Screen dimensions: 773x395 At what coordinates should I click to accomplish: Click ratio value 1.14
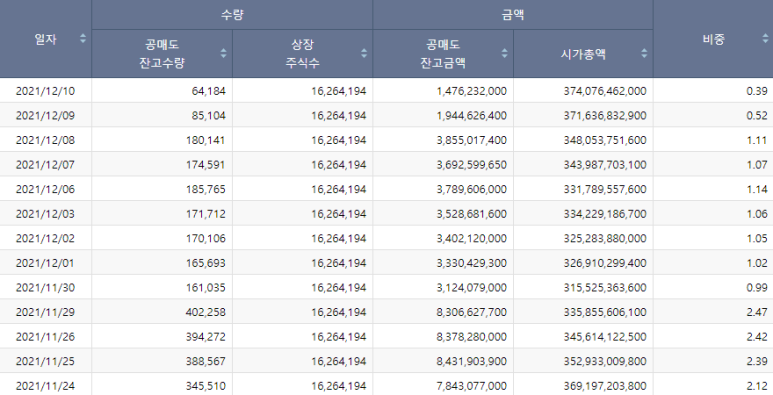click(x=757, y=189)
